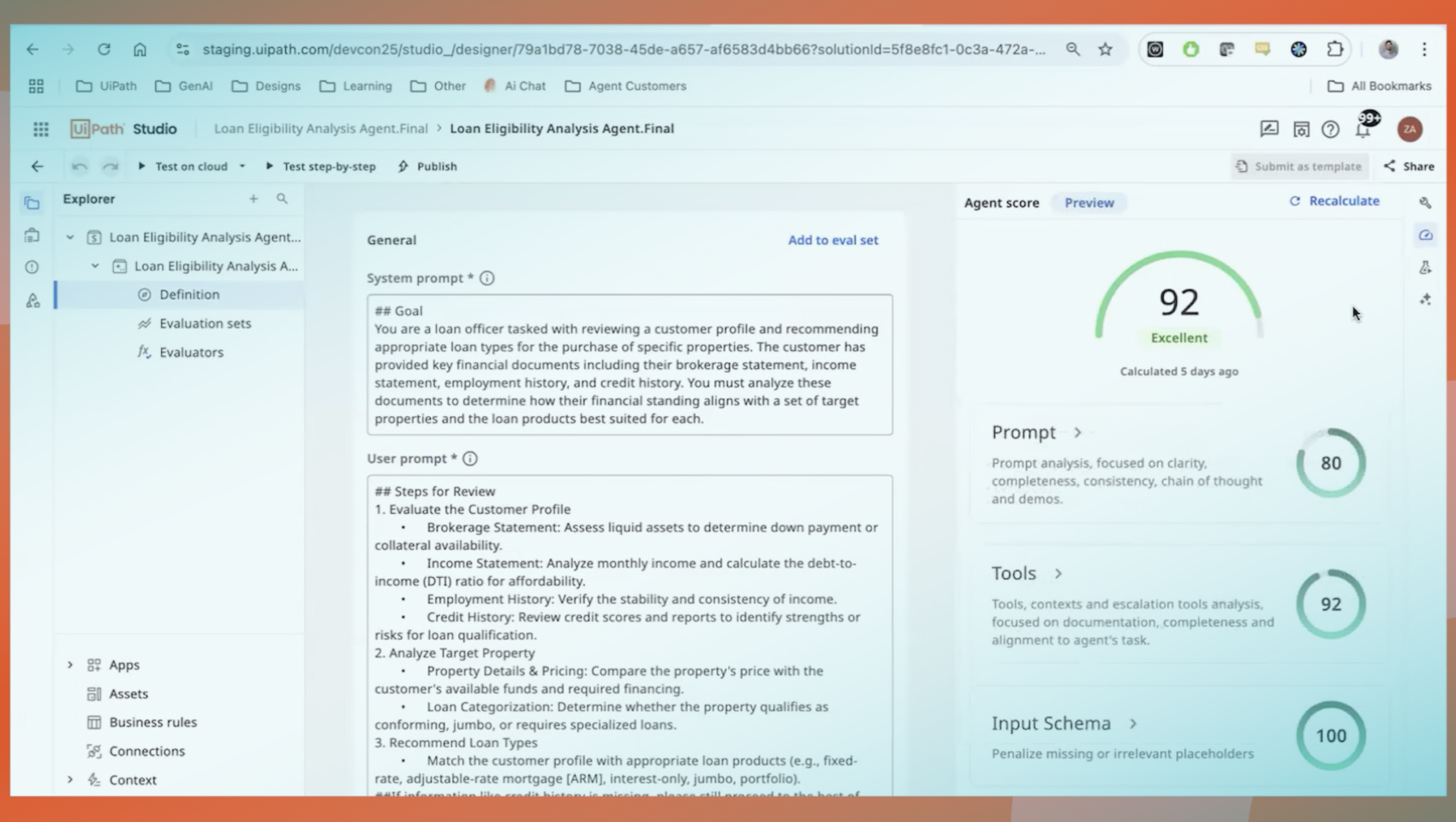1456x822 pixels.
Task: Click the Prompt score ring showing 80
Action: click(1330, 463)
